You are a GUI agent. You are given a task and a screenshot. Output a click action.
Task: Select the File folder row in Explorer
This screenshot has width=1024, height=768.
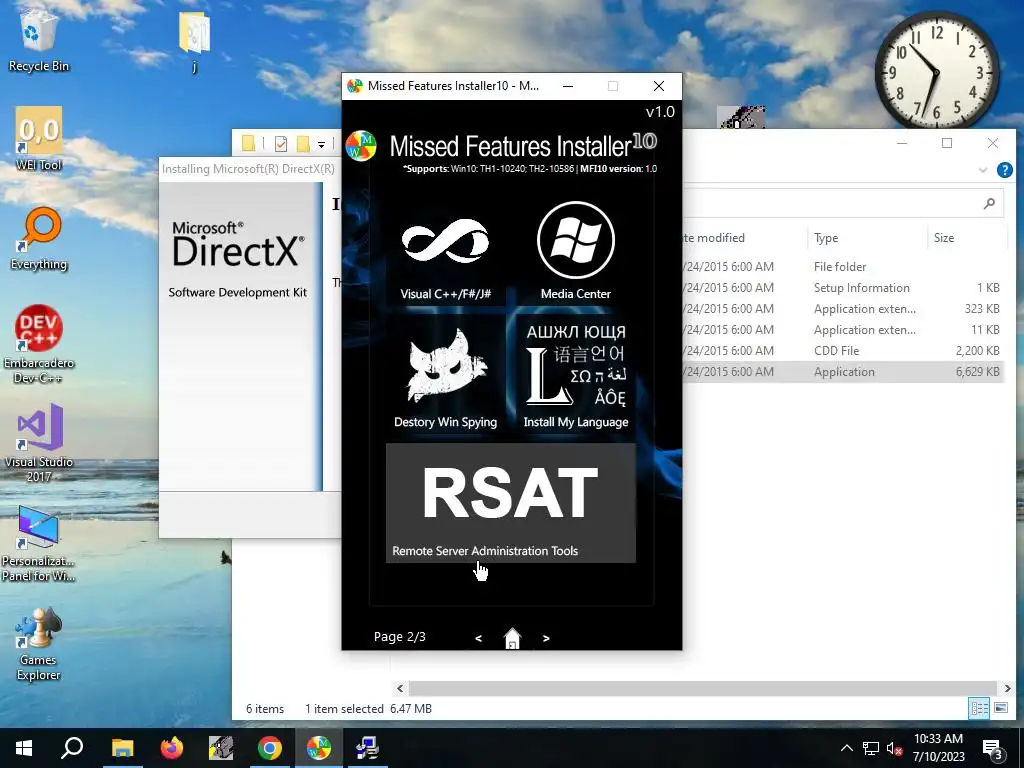pos(843,266)
